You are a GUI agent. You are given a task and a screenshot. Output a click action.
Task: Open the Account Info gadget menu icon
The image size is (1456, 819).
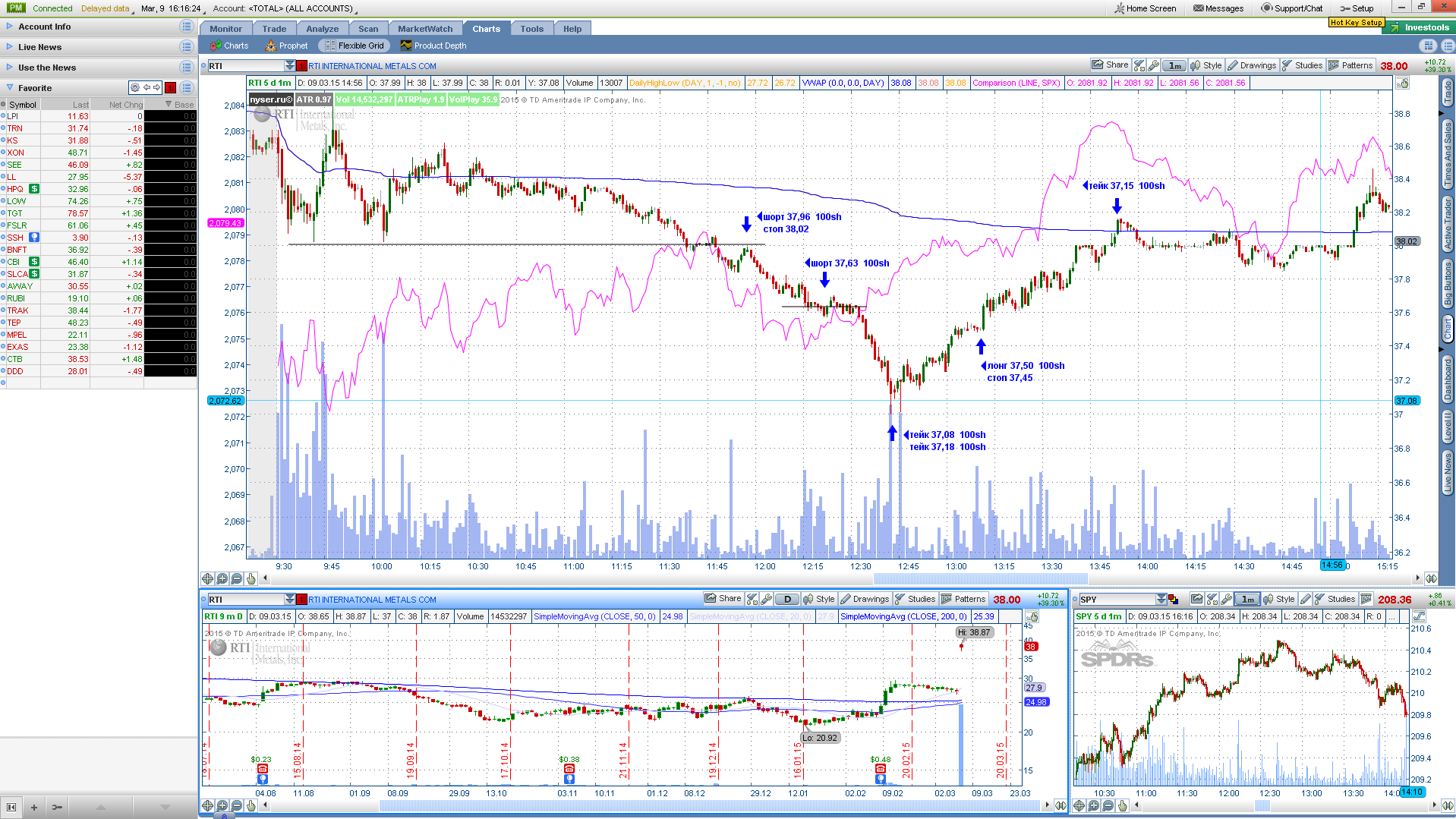[x=186, y=27]
